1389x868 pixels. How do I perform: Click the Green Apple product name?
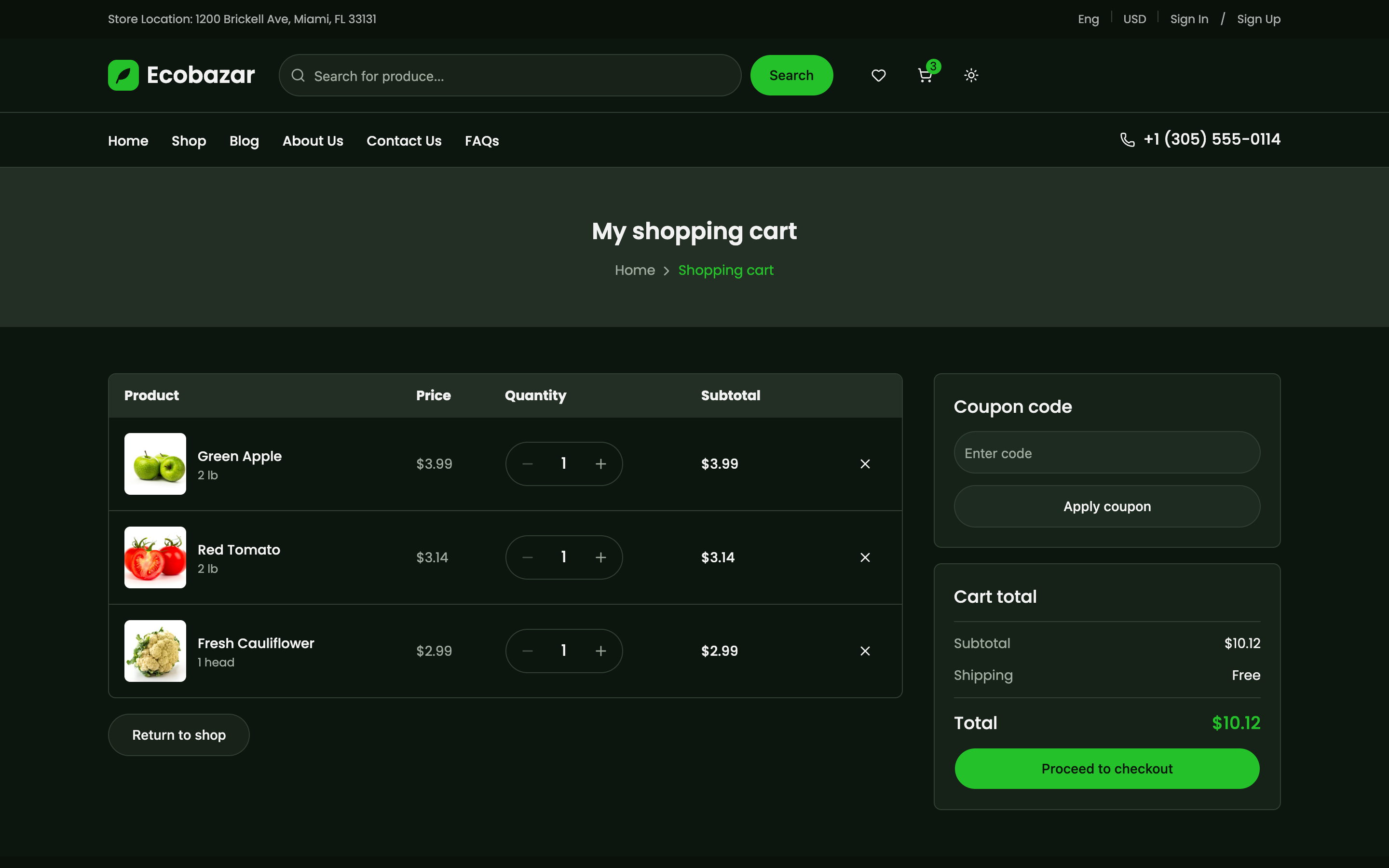coord(239,456)
